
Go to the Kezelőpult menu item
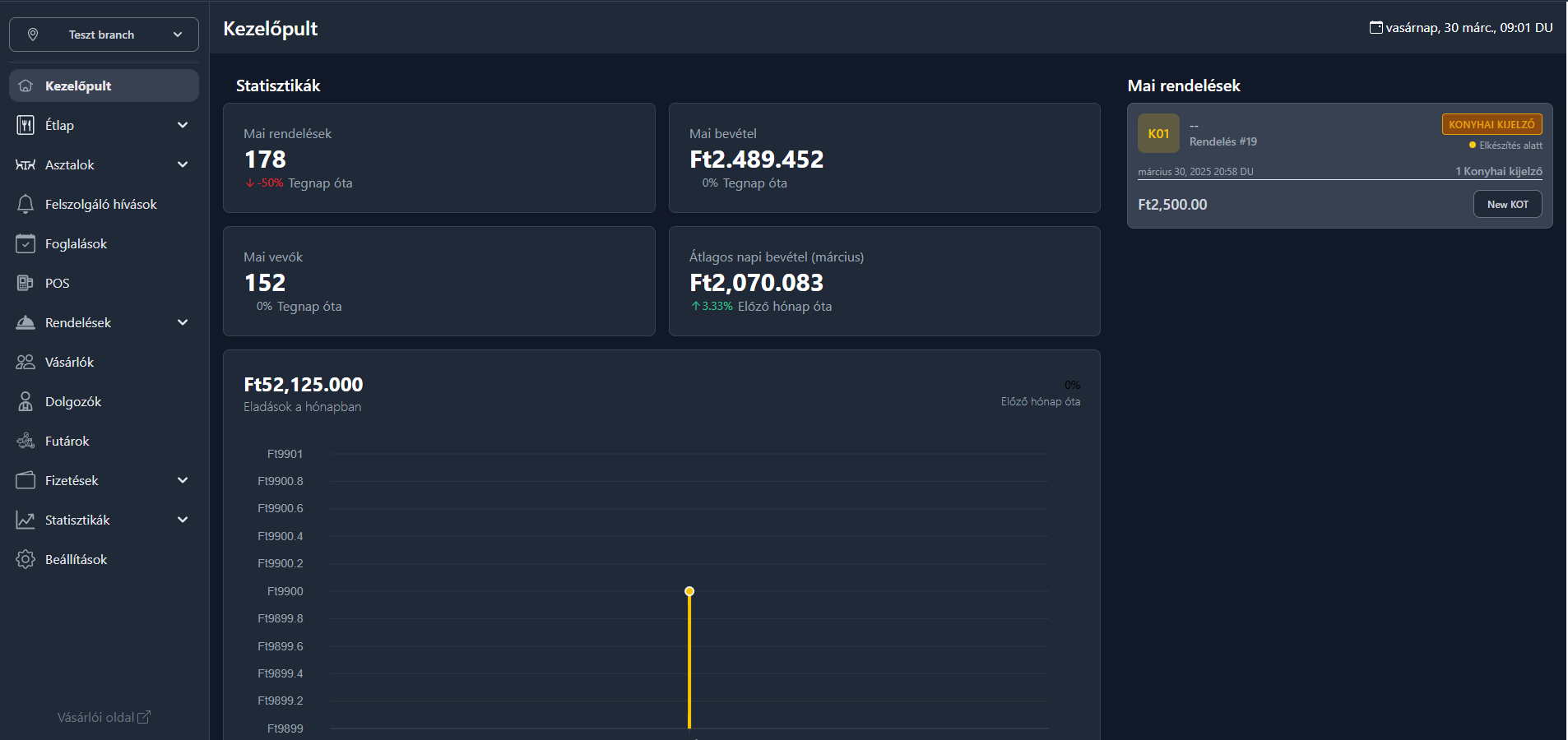[78, 86]
